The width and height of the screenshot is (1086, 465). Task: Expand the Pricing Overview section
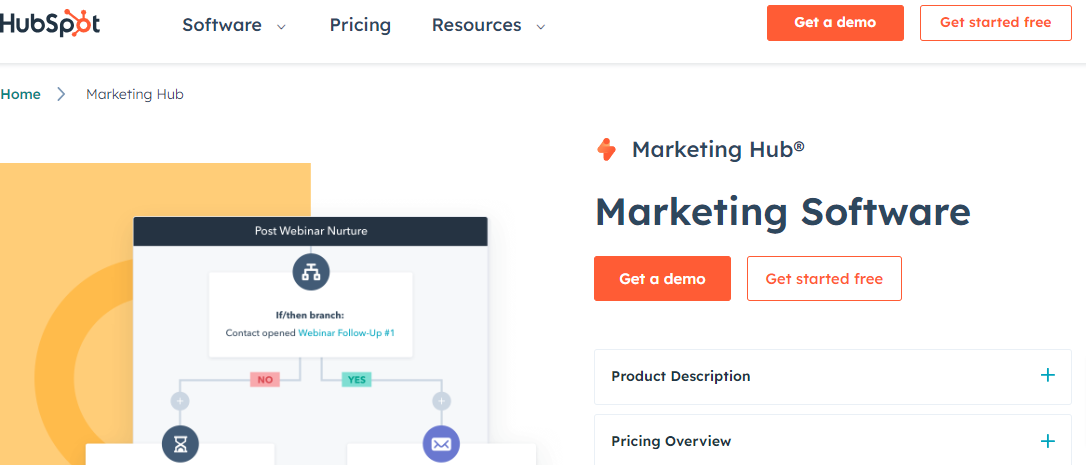pyautogui.click(x=833, y=441)
